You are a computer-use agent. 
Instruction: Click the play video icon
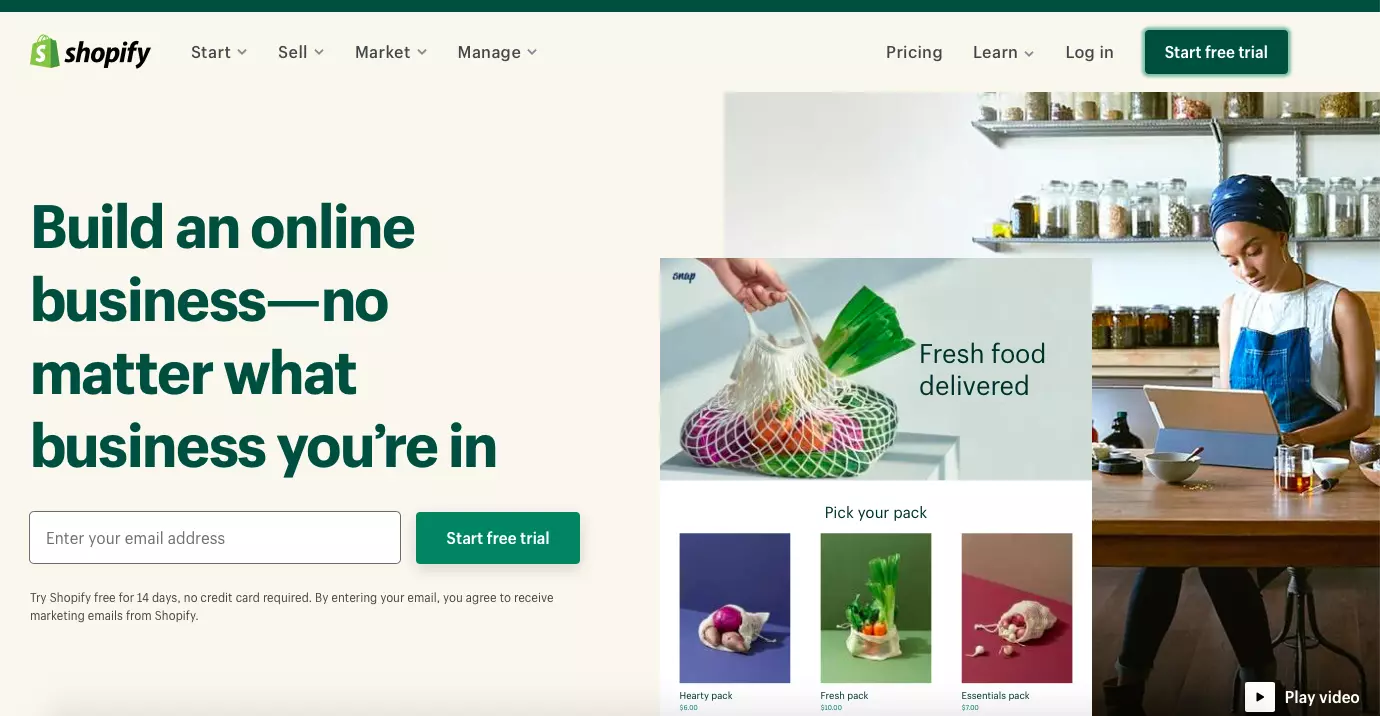pos(1260,697)
